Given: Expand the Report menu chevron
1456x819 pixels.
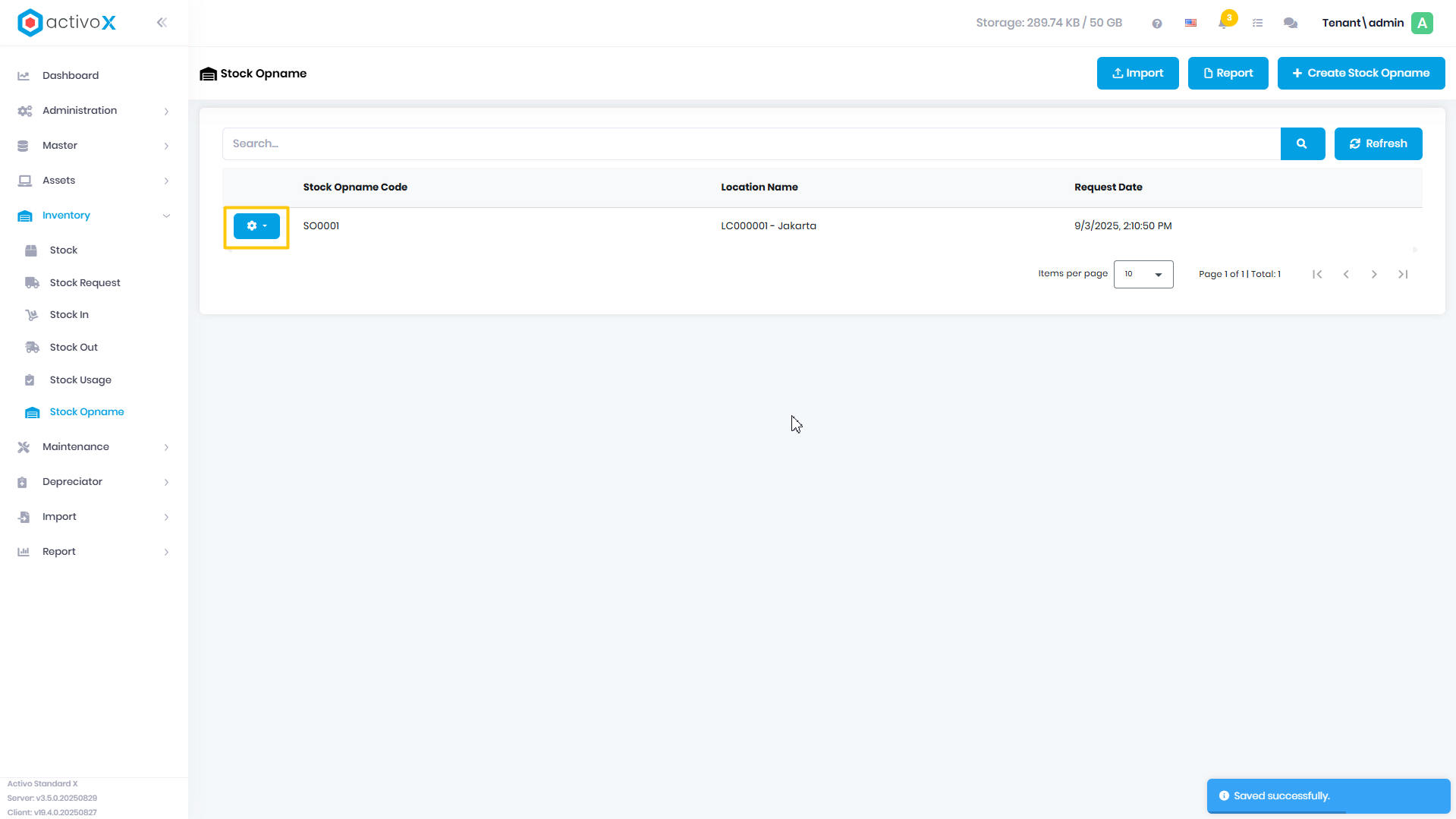Looking at the screenshot, I should [166, 552].
